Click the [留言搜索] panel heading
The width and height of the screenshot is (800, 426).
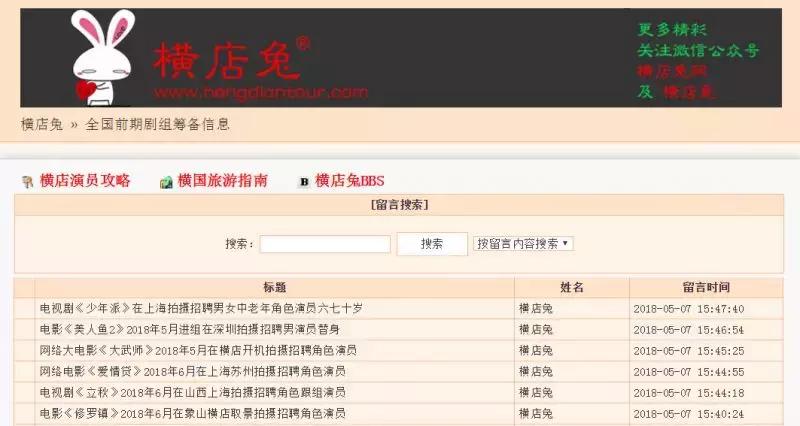[399, 205]
